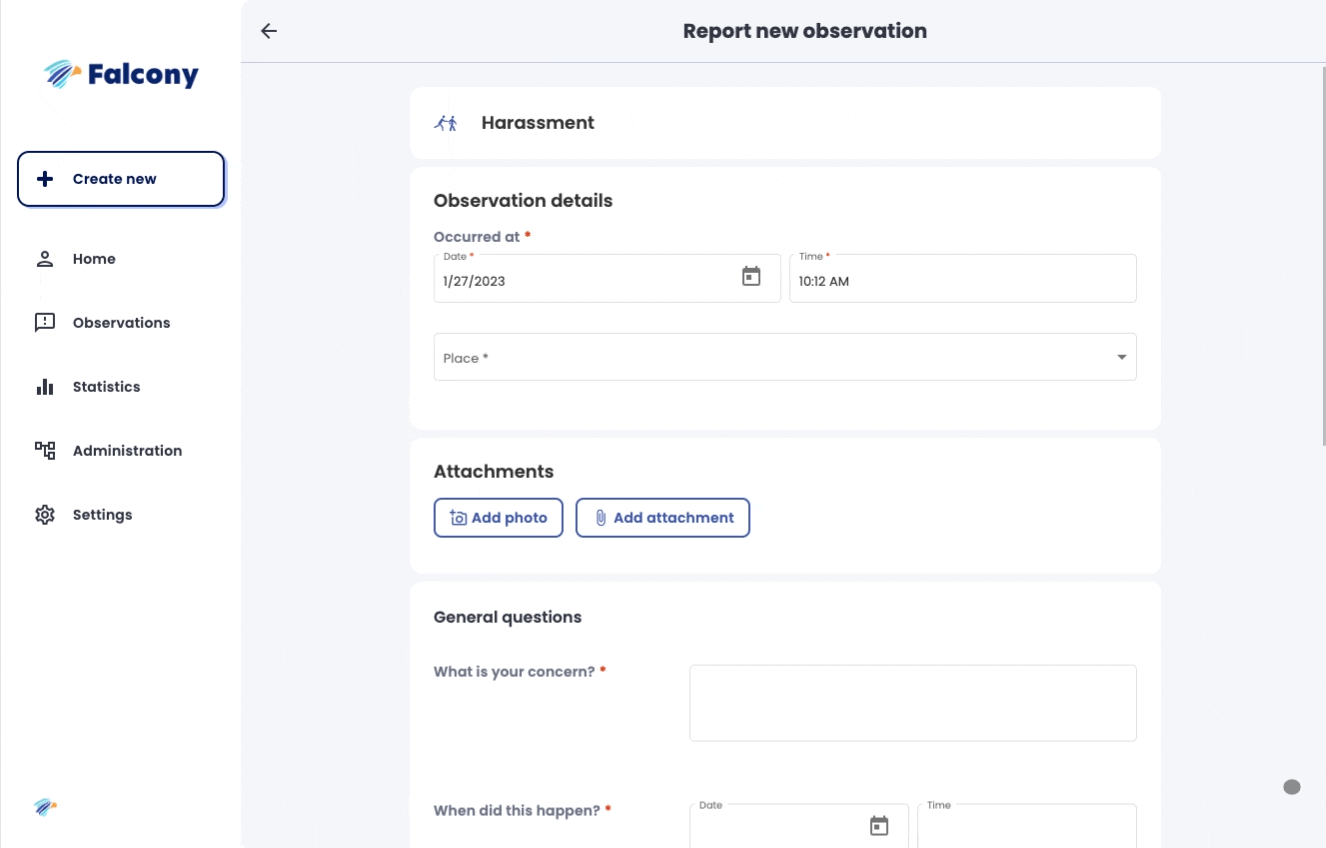Click the Create new button
This screenshot has width=1326, height=848.
pyautogui.click(x=121, y=179)
